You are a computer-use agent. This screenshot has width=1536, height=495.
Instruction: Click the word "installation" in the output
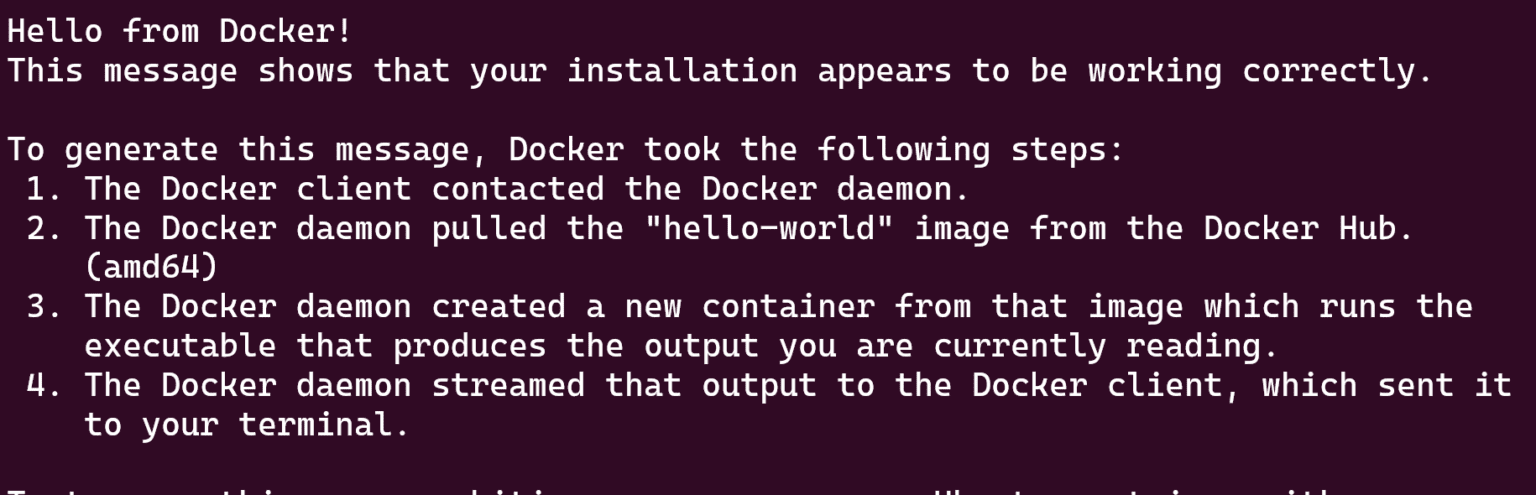click(682, 71)
